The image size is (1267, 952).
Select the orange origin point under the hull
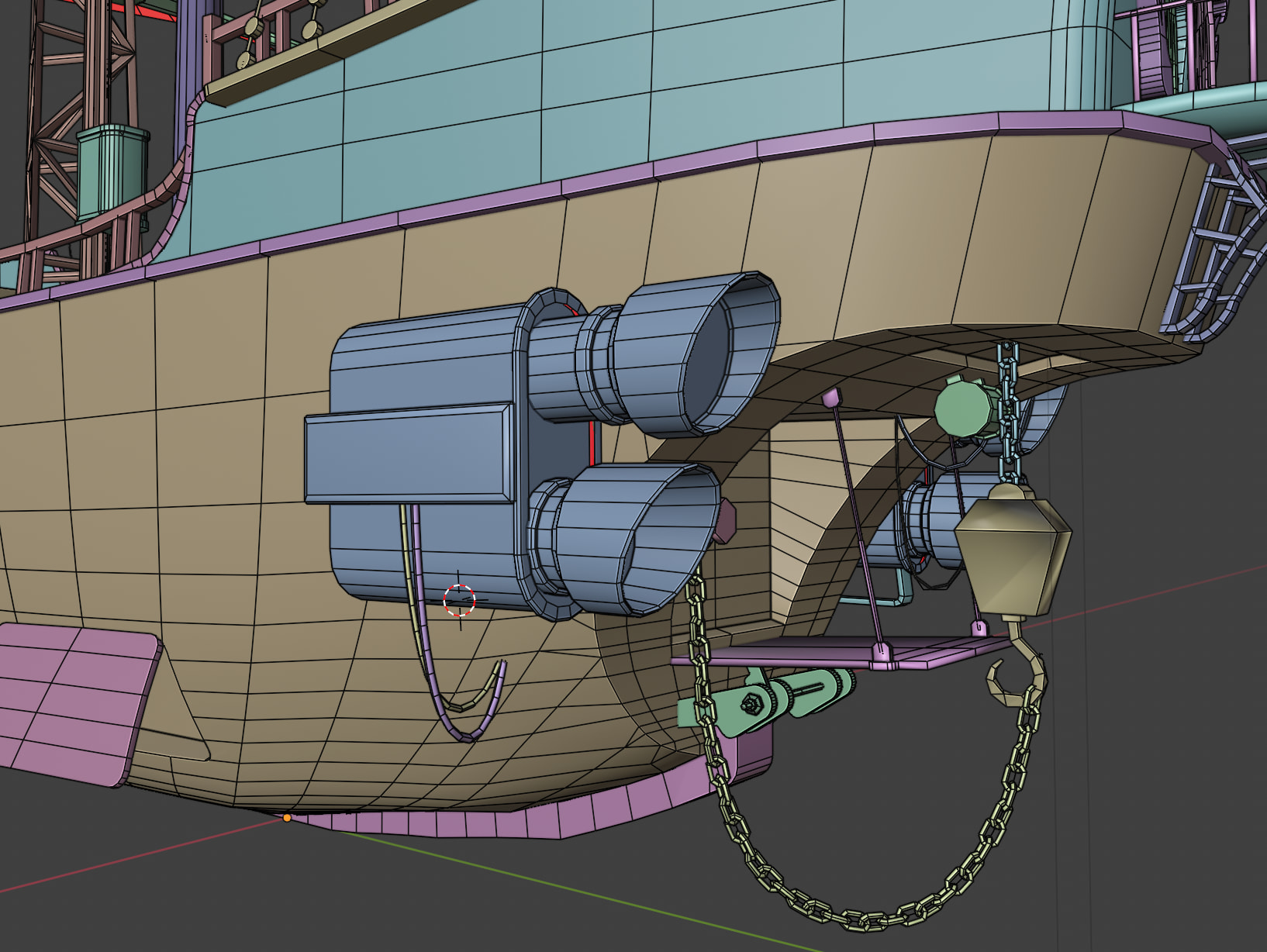(287, 817)
